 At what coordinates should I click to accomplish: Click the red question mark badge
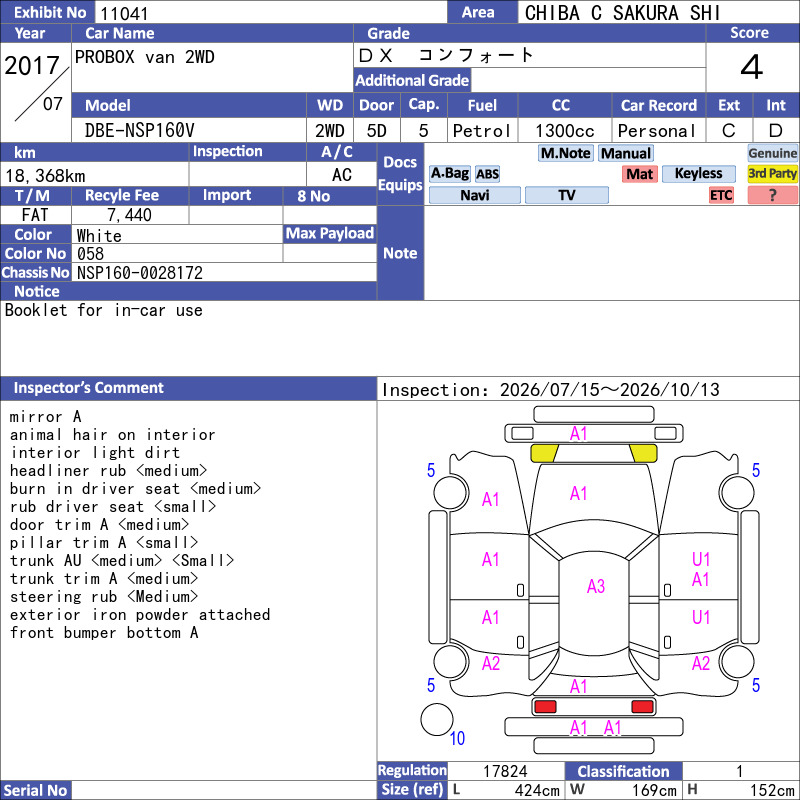[x=772, y=195]
